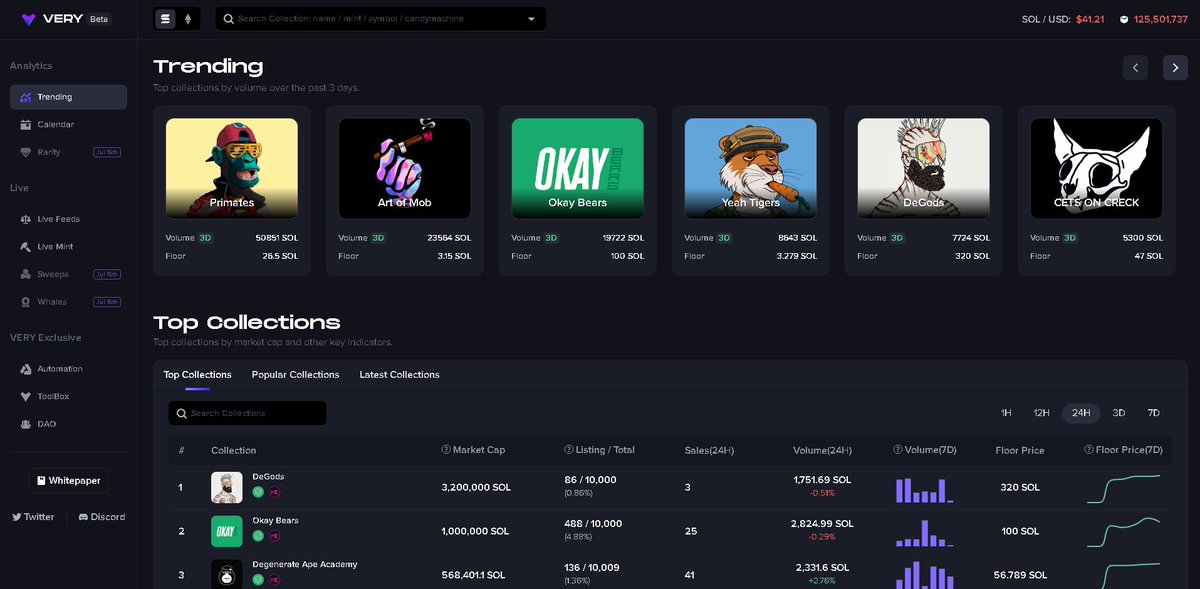Select the 3D time range
1200x589 pixels.
(1119, 413)
